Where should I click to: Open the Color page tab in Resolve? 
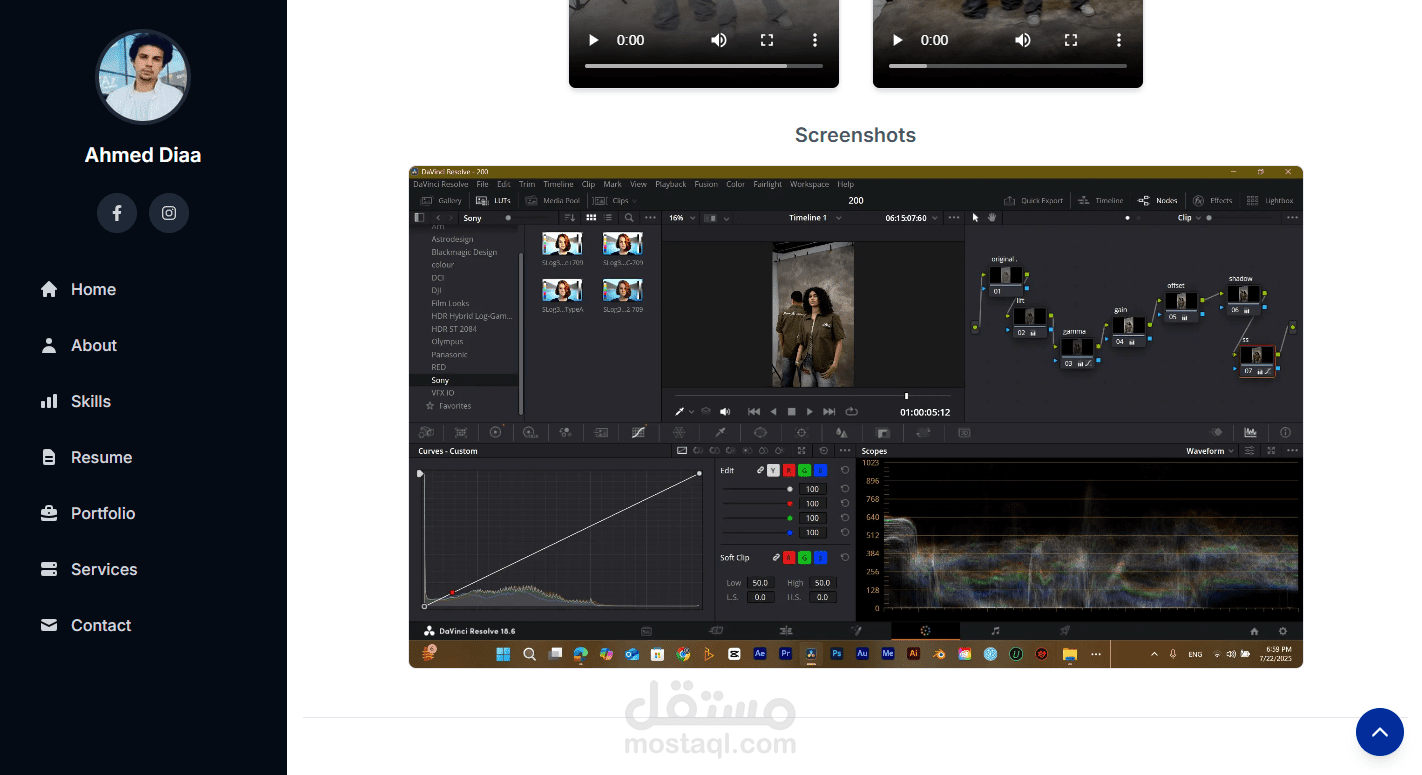(x=925, y=631)
